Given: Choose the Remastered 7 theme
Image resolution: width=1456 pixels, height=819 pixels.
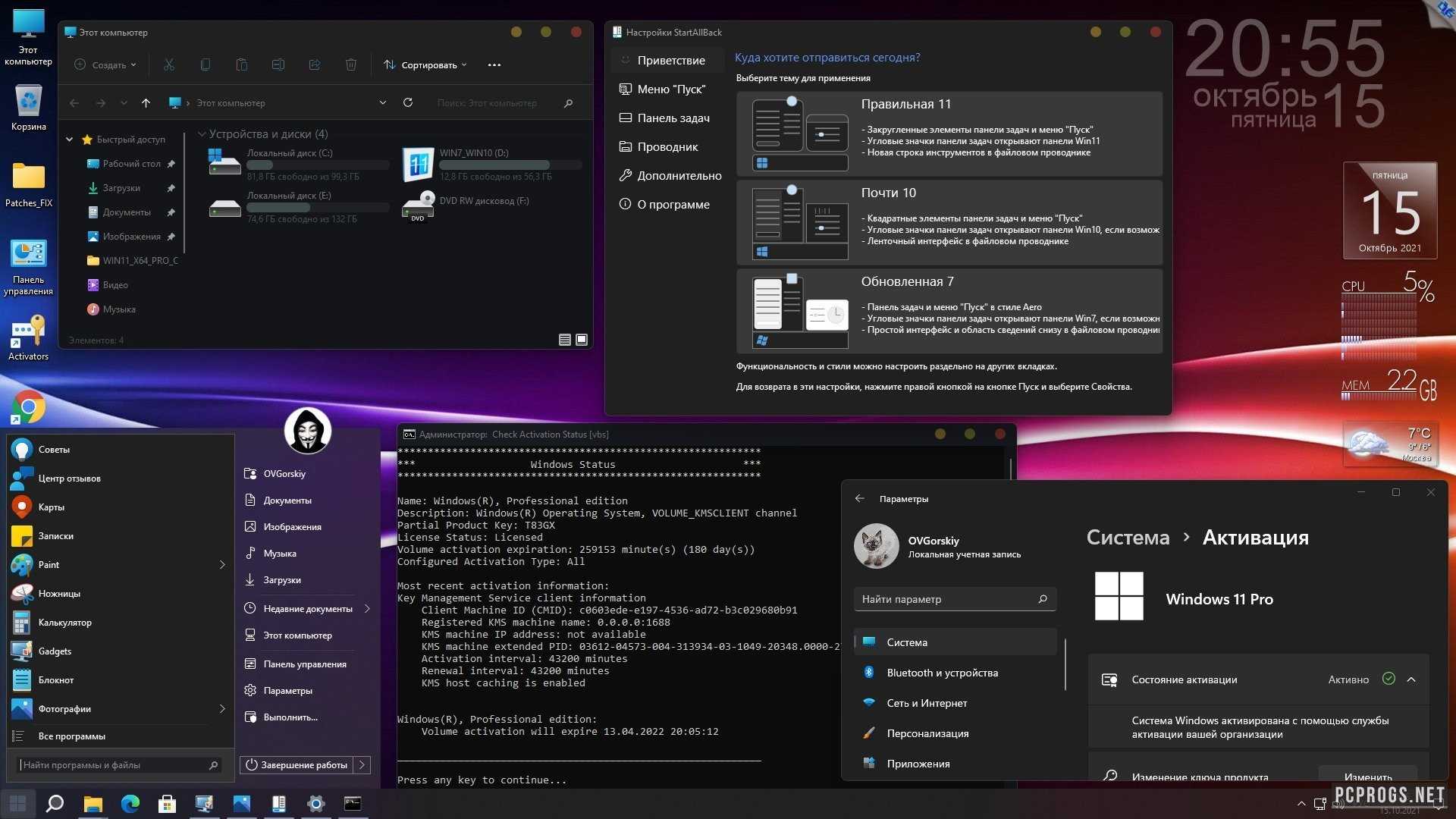Looking at the screenshot, I should coord(949,311).
